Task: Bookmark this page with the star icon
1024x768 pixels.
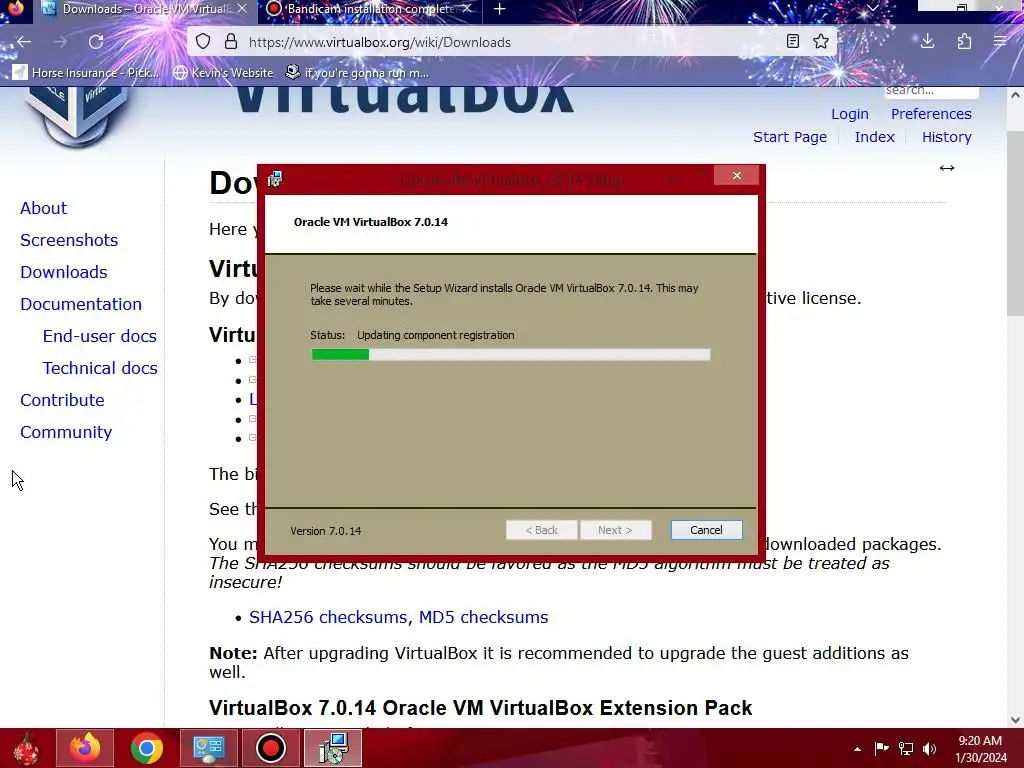Action: [821, 42]
